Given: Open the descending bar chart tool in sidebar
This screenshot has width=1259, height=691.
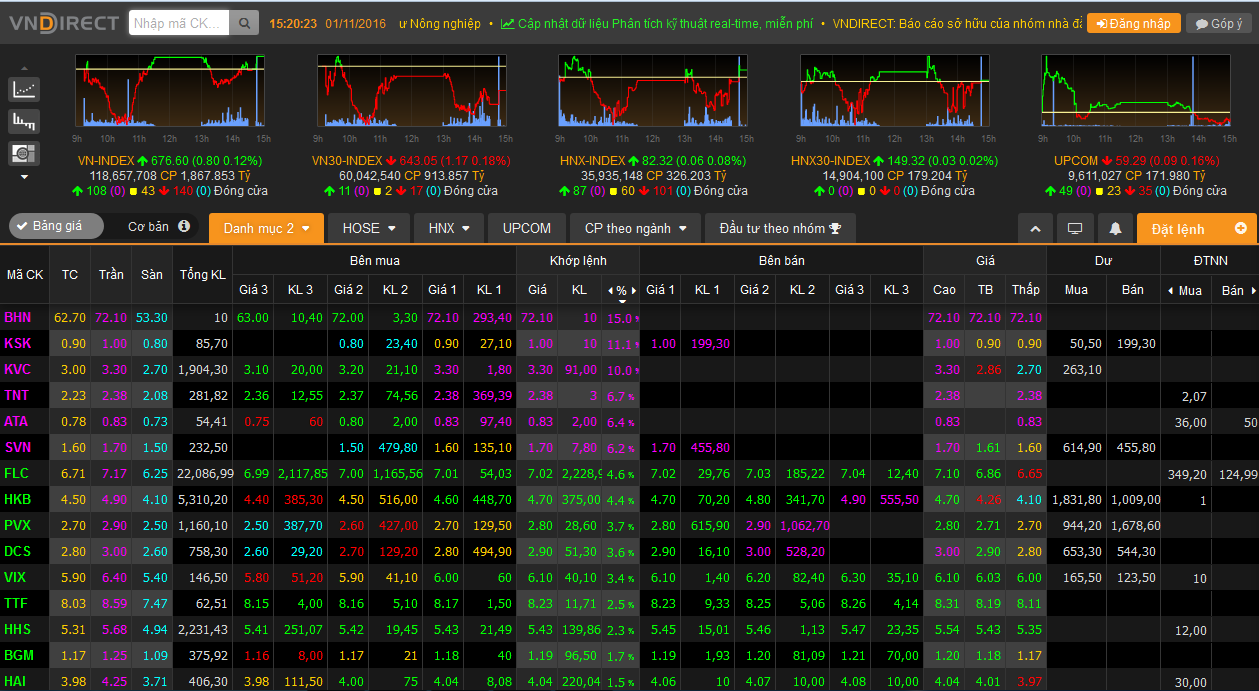Looking at the screenshot, I should pos(25,121).
